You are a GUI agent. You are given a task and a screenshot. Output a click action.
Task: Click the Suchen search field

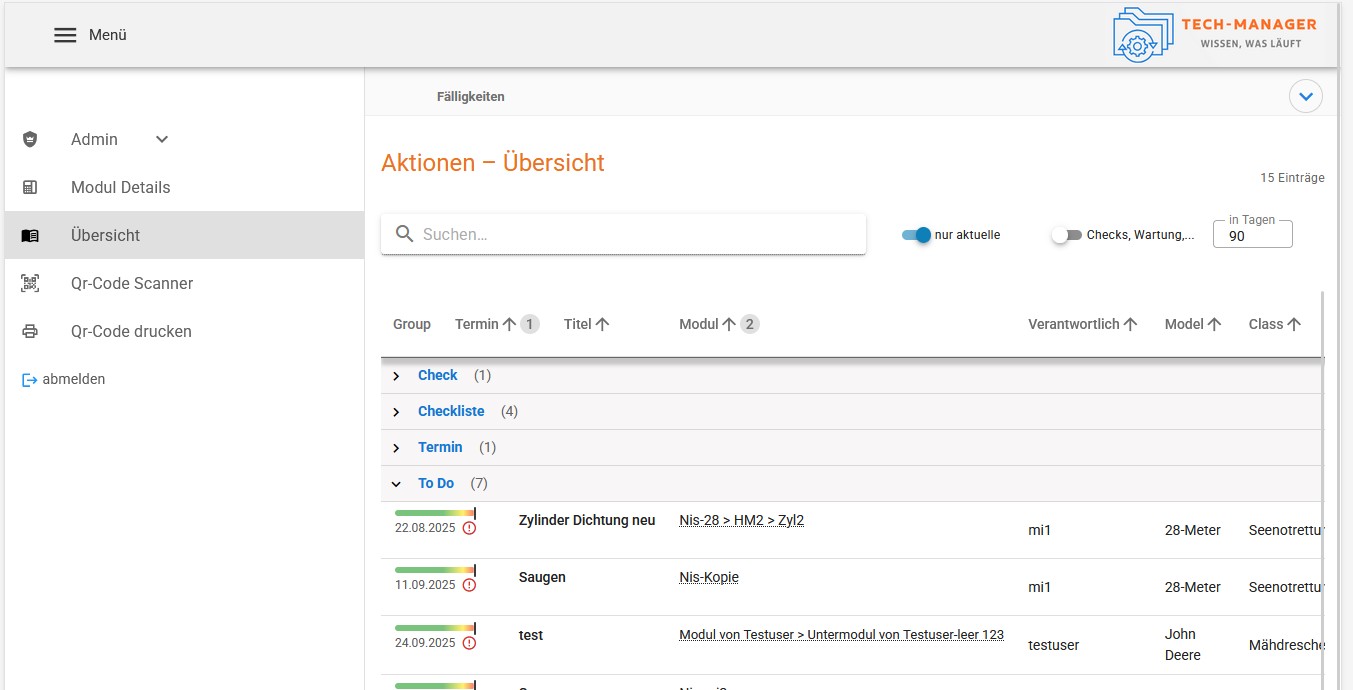click(623, 234)
